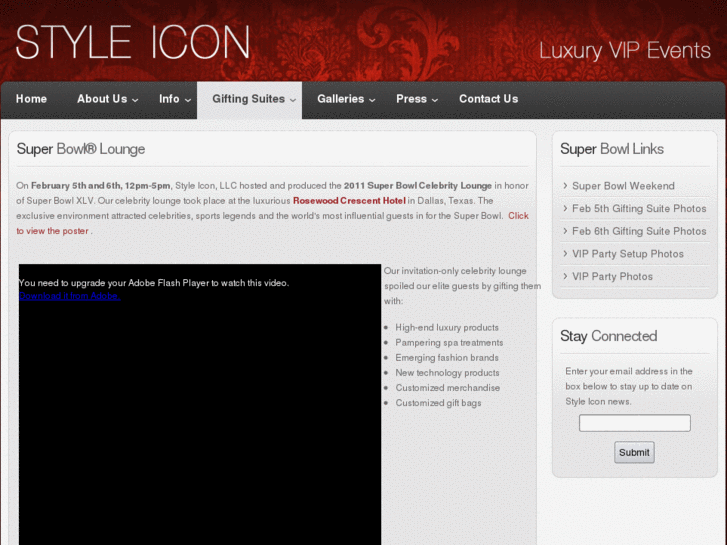Follow the Download it from Adobe link
Viewport: 727px width, 545px height.
[70, 296]
